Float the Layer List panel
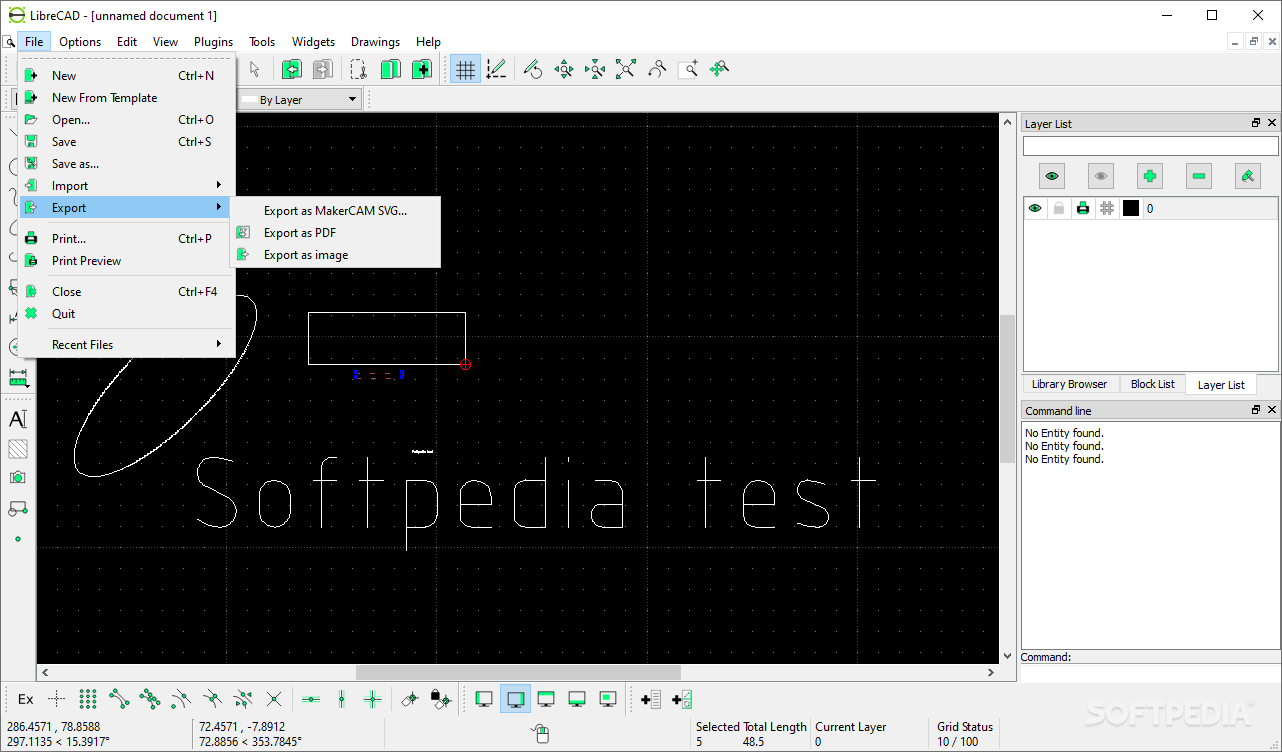This screenshot has height=752, width=1282. click(x=1256, y=123)
